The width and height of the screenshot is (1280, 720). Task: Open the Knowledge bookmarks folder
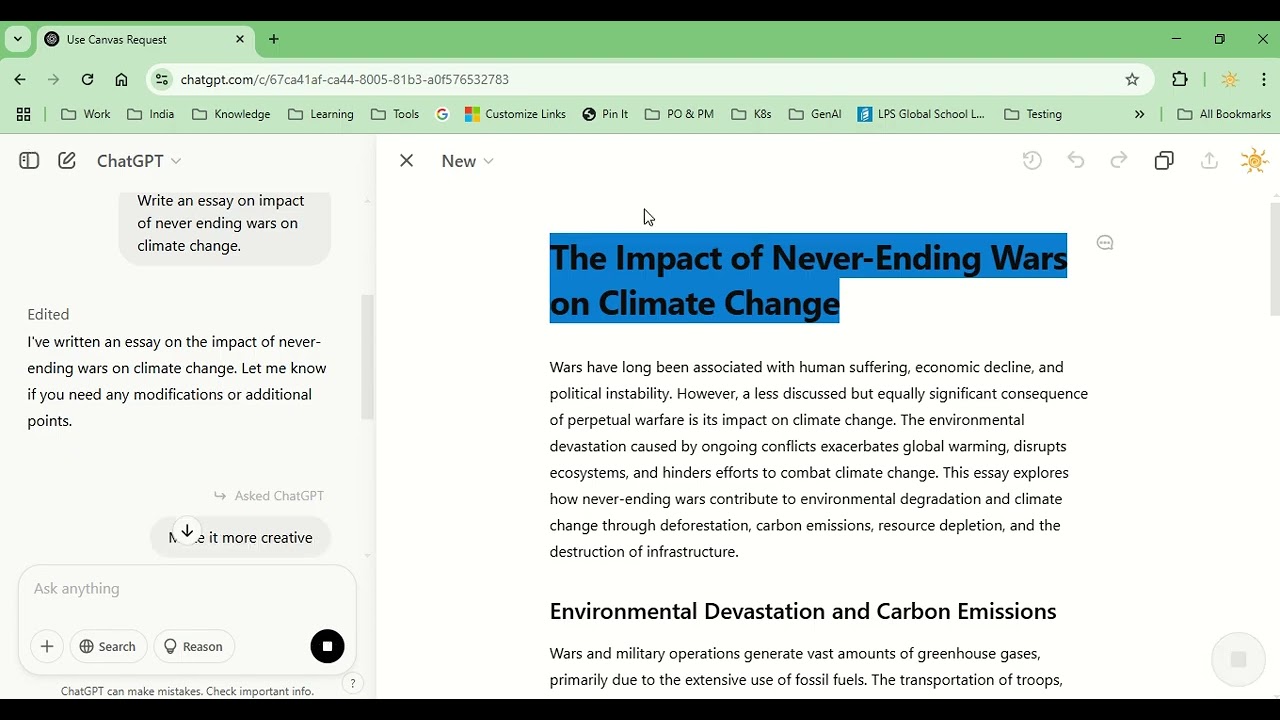231,114
